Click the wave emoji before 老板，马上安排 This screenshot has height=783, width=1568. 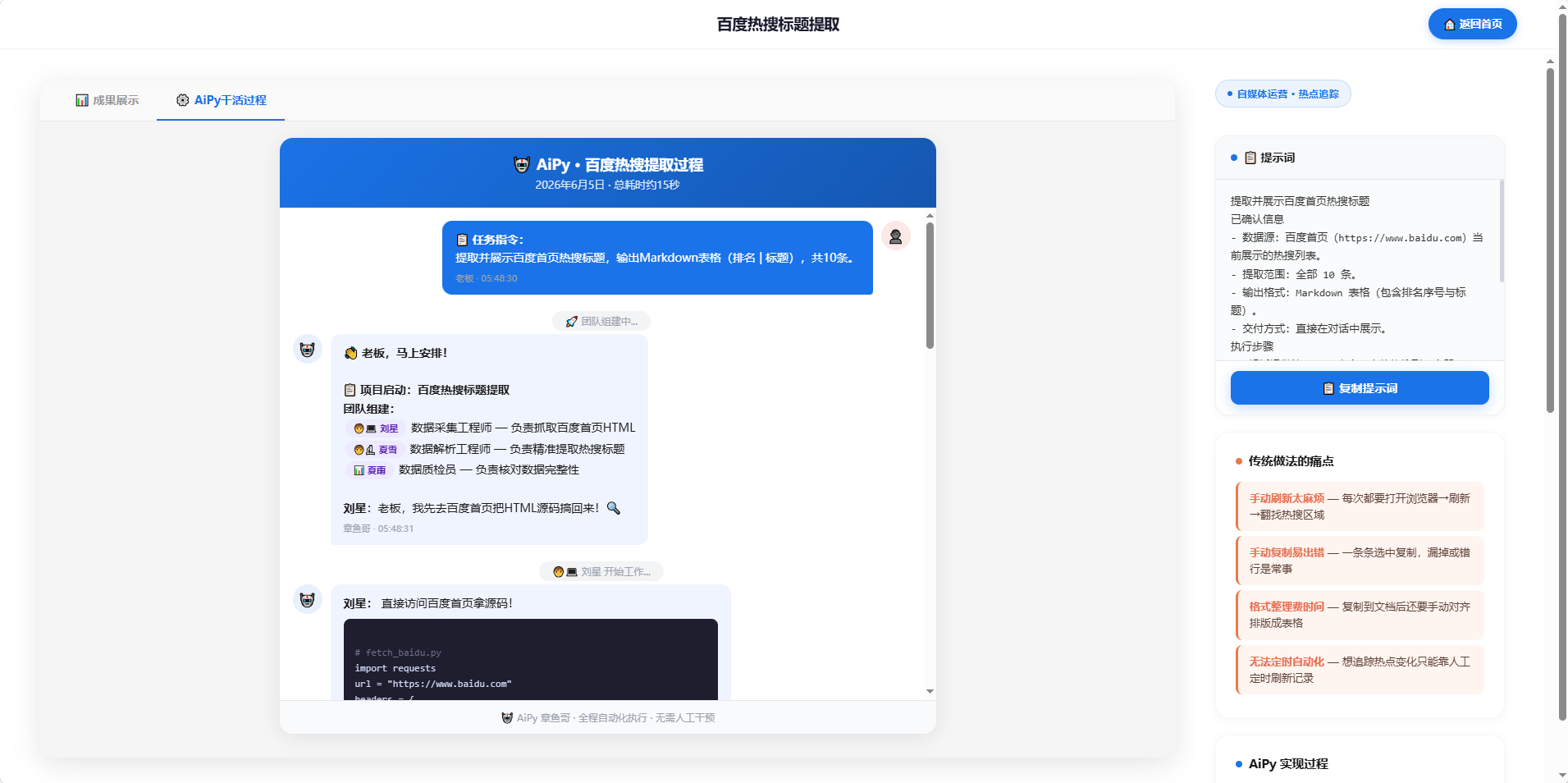pos(350,353)
